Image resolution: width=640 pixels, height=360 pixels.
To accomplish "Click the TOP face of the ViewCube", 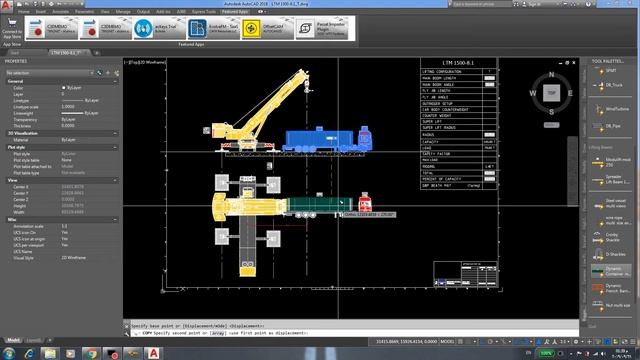I will pos(551,93).
